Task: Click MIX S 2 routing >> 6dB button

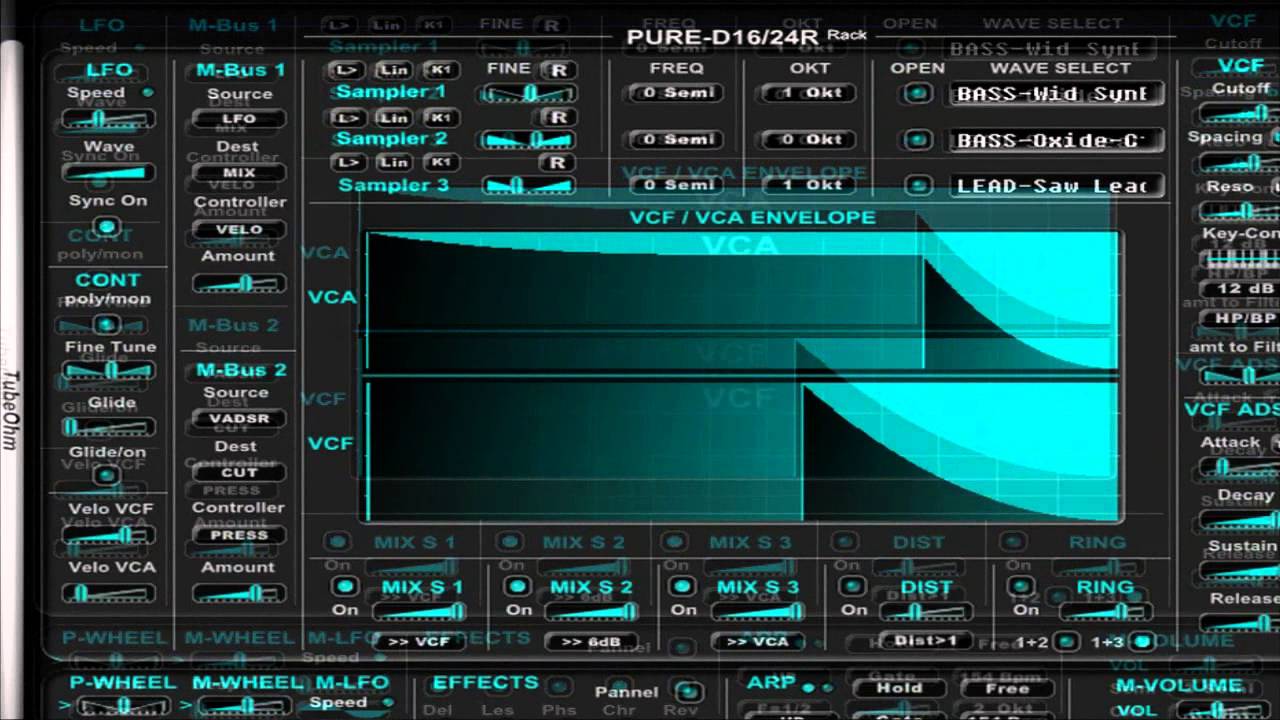Action: pos(591,642)
